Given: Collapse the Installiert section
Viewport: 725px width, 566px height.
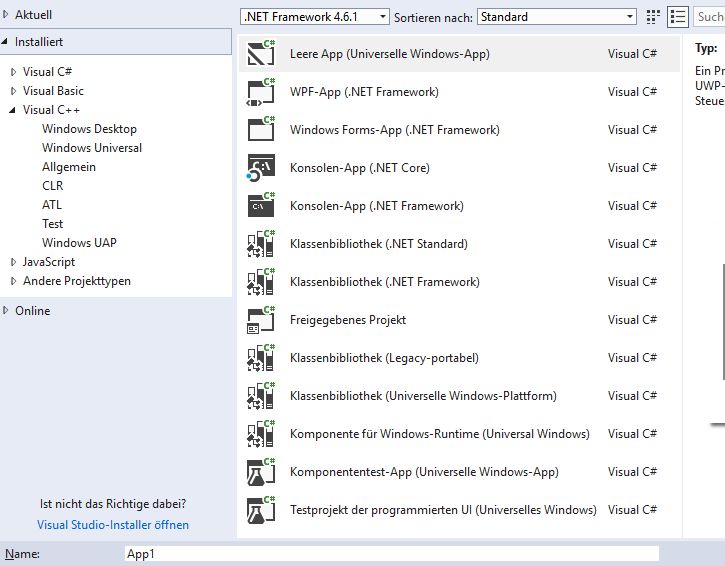Looking at the screenshot, I should 5,42.
